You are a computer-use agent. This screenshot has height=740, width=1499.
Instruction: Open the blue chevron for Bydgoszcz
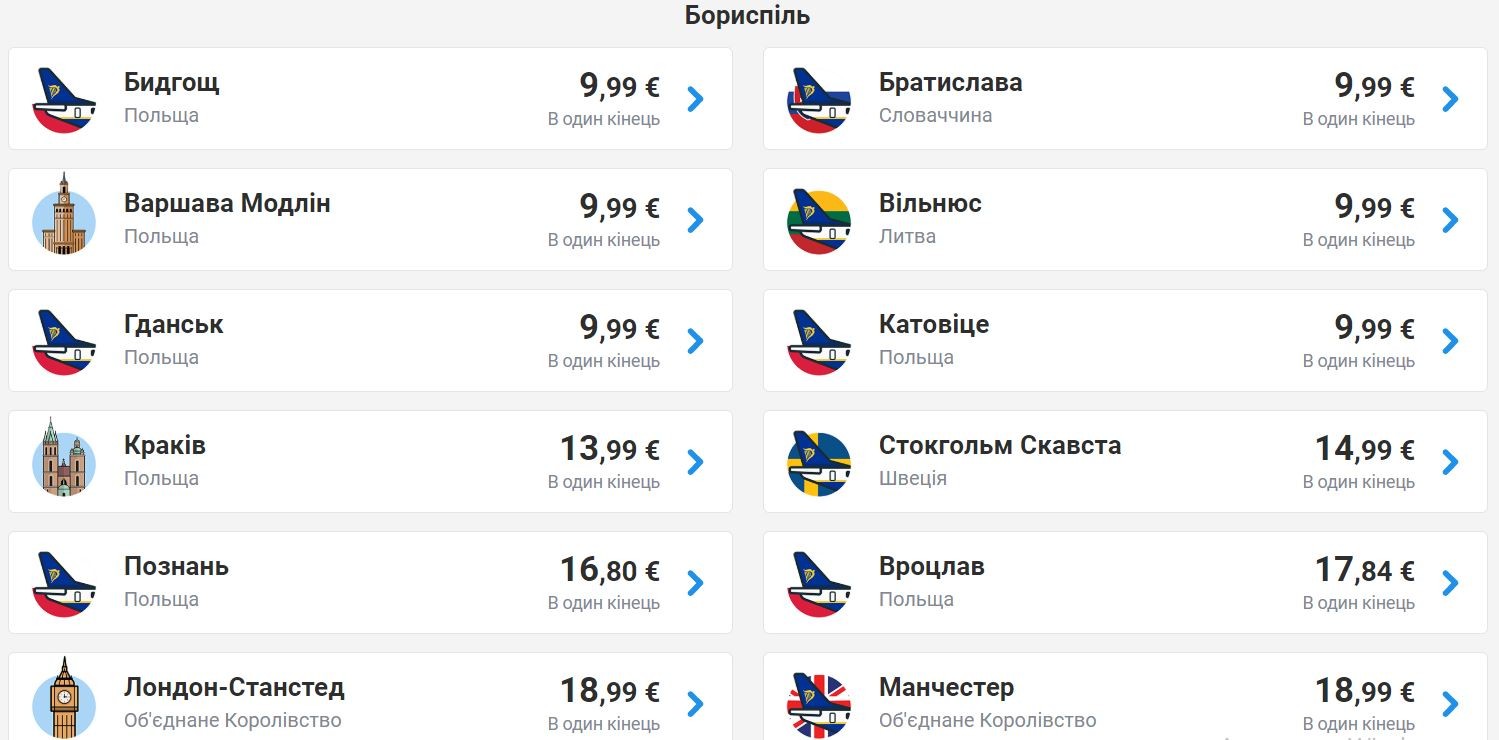[696, 99]
